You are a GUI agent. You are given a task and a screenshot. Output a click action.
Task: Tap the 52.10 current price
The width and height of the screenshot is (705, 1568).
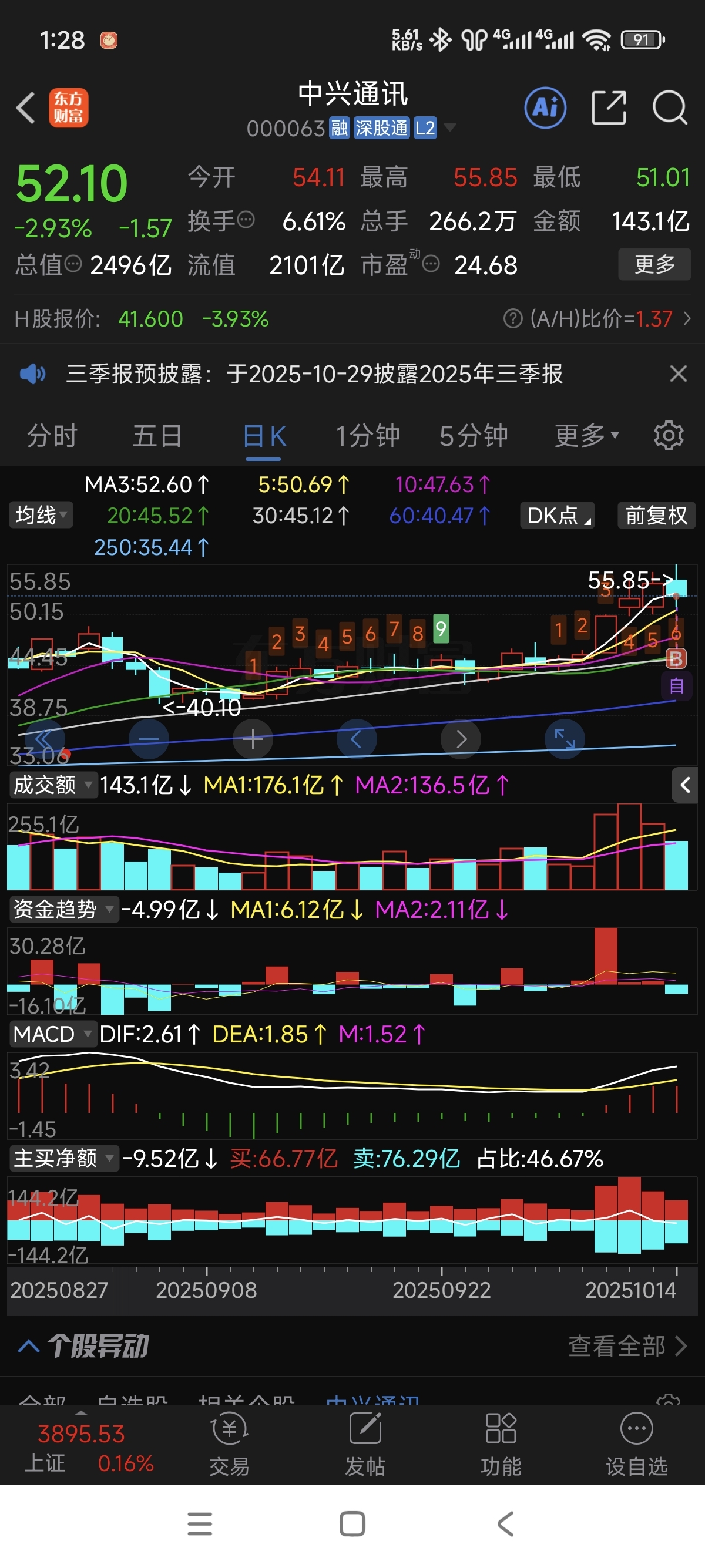(72, 183)
